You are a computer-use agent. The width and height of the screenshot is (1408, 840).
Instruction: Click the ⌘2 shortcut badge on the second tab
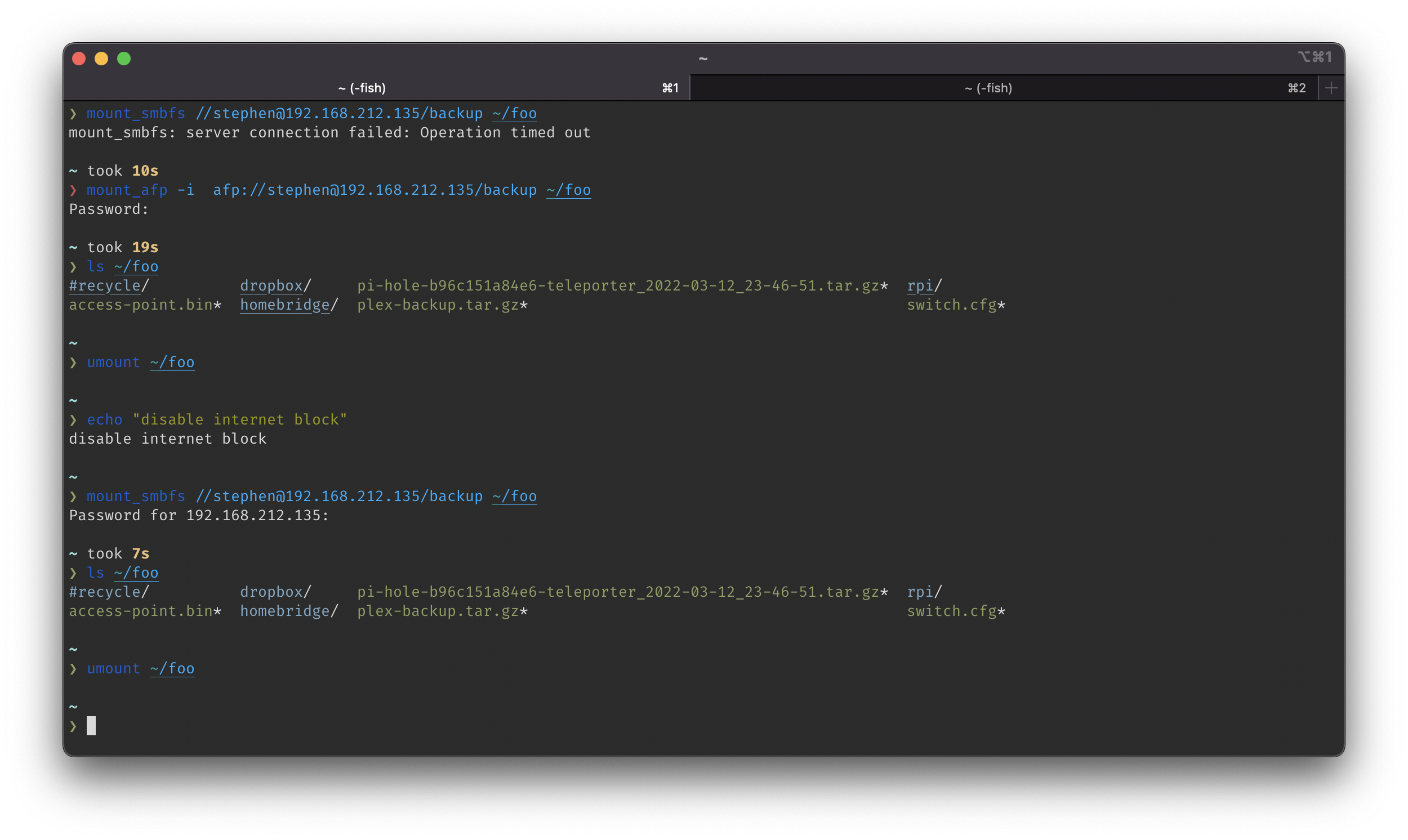click(x=1296, y=88)
